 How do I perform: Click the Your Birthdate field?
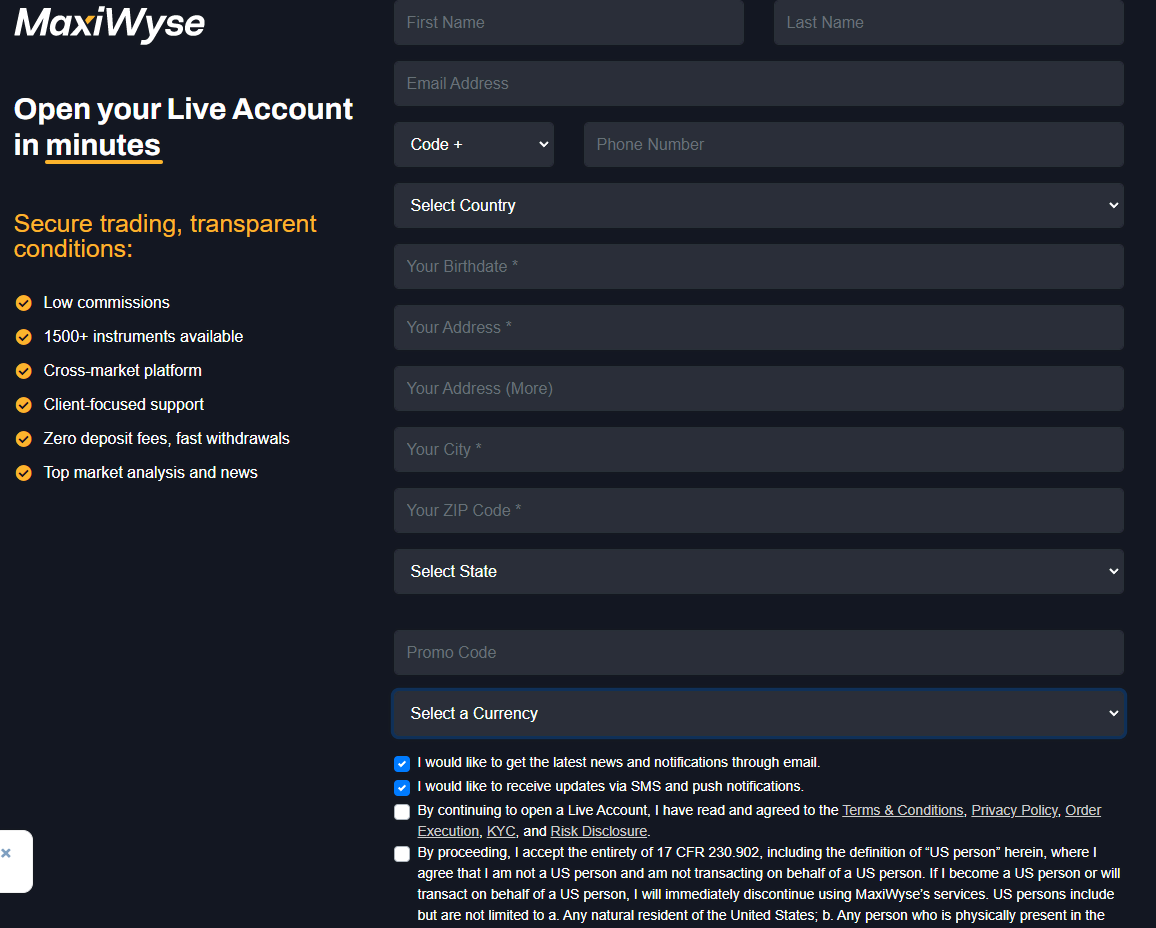tap(759, 267)
